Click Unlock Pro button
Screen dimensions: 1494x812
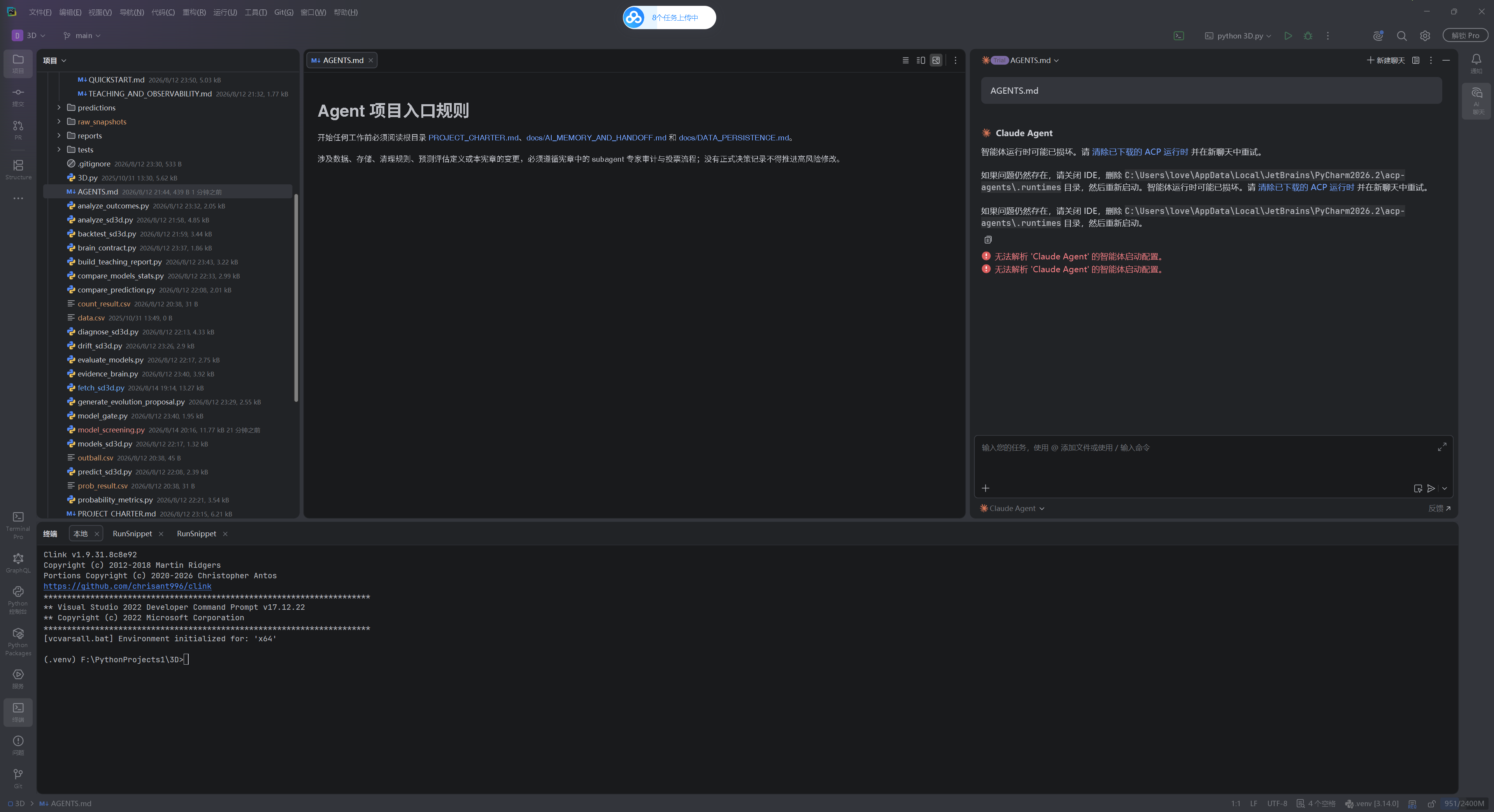1465,35
